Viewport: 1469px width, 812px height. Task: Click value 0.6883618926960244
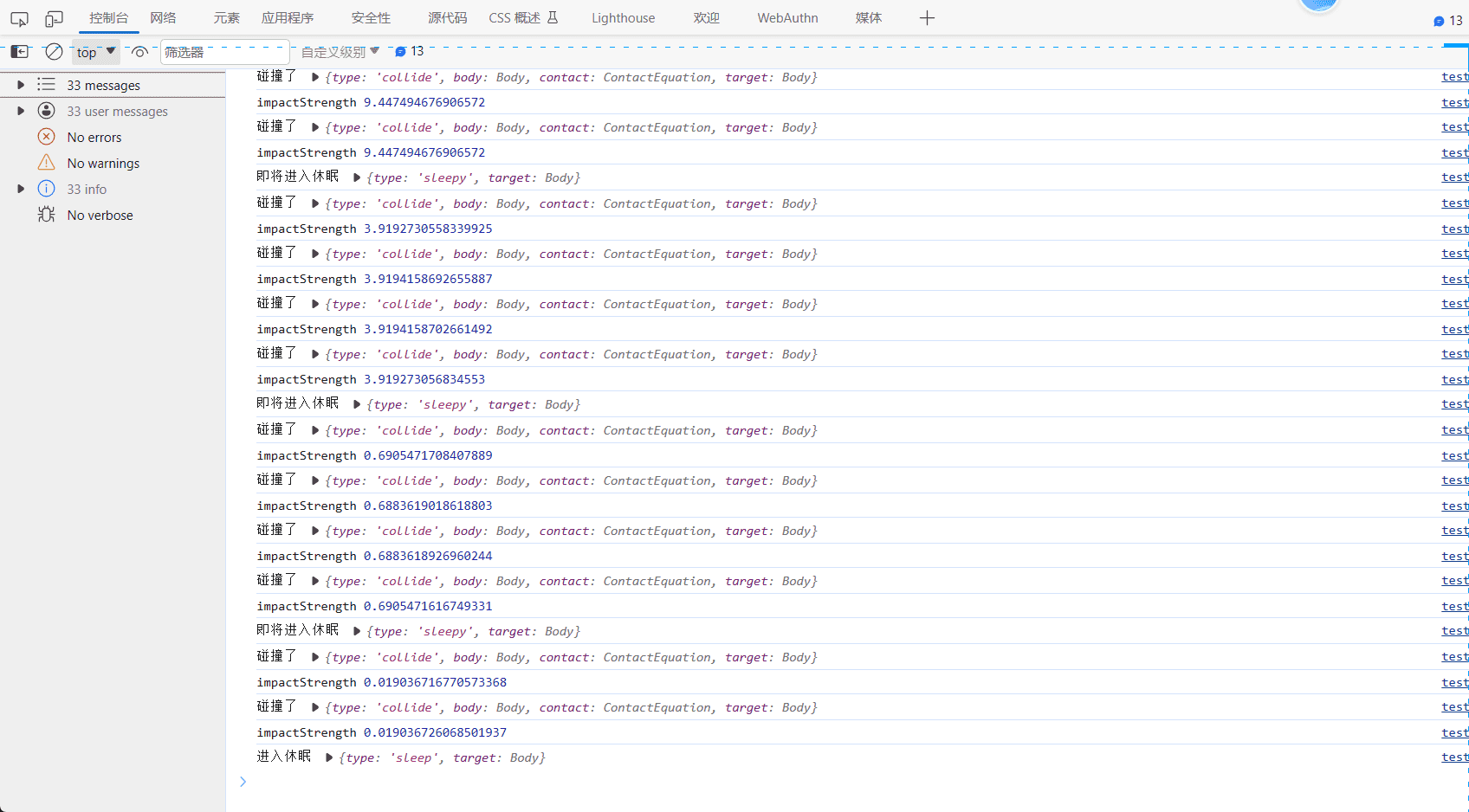coord(428,556)
